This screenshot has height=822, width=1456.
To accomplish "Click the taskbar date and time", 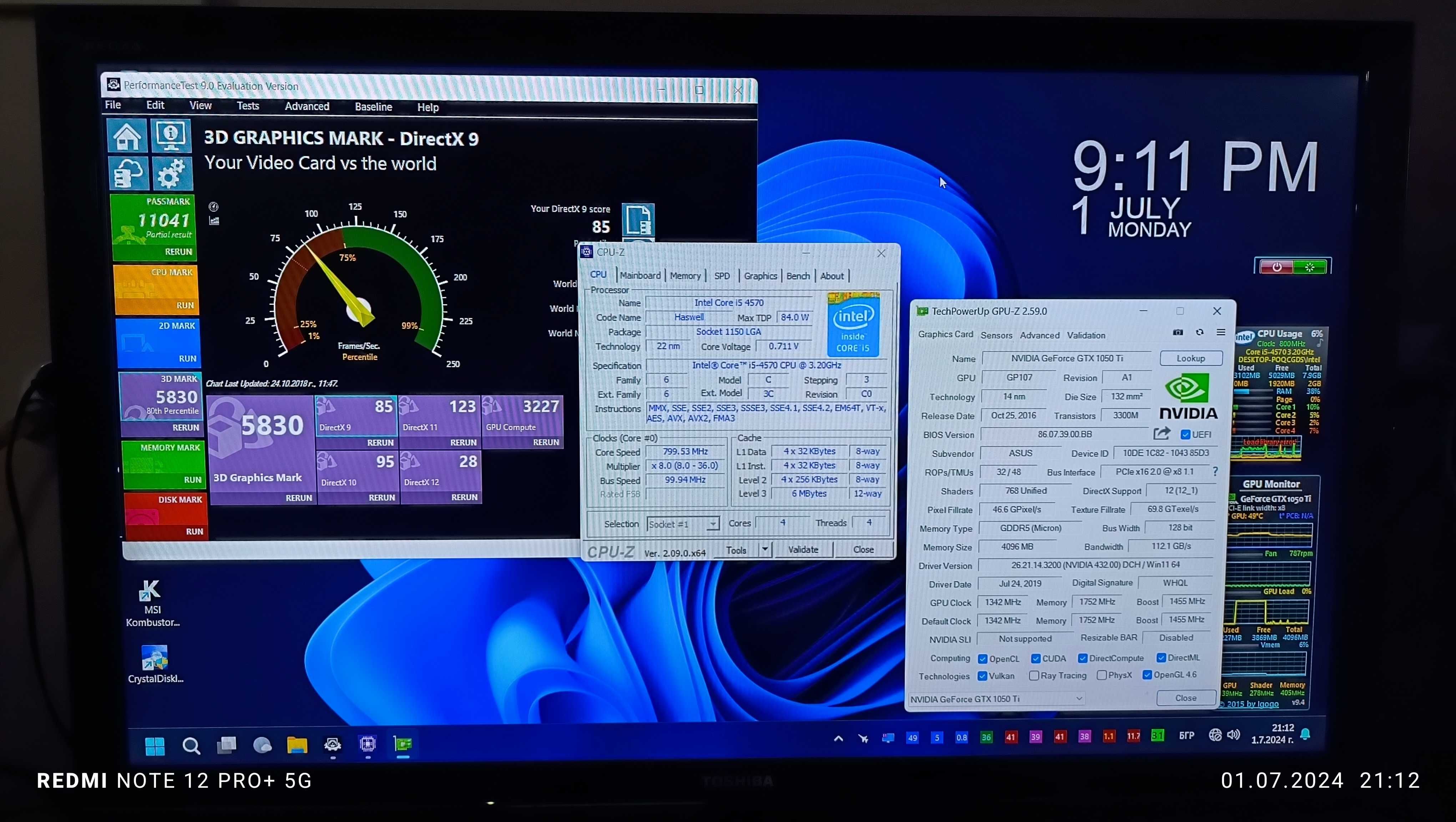I will (x=1272, y=734).
